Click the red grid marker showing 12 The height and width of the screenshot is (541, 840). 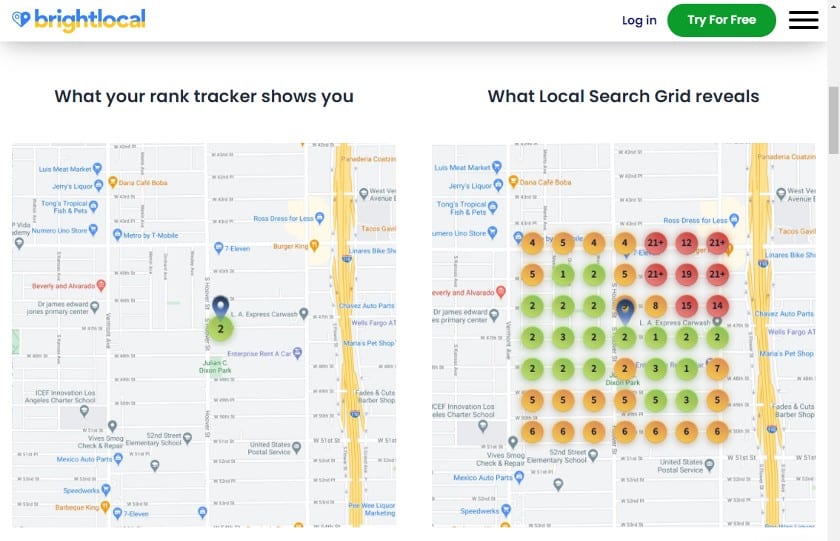686,243
